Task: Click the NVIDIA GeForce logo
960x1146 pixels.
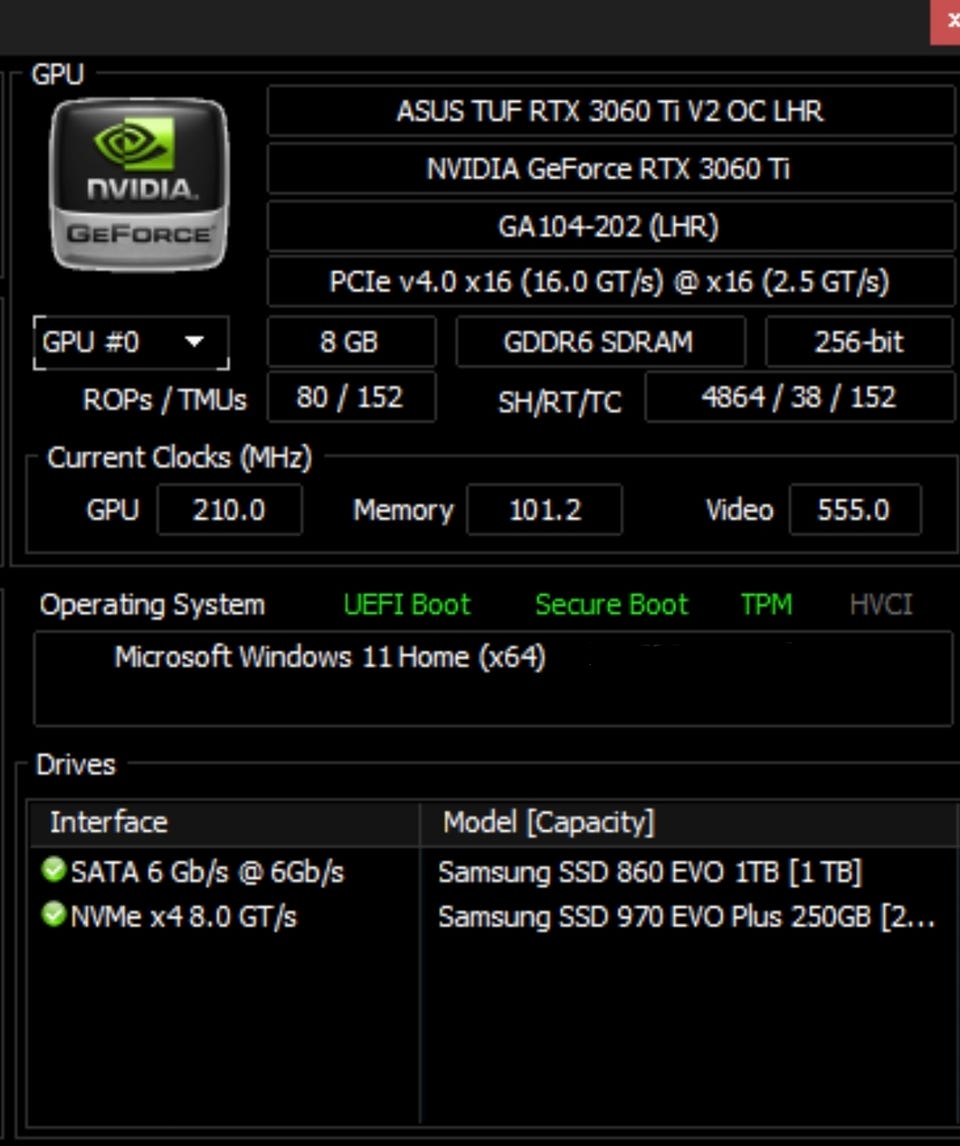Action: [x=139, y=184]
